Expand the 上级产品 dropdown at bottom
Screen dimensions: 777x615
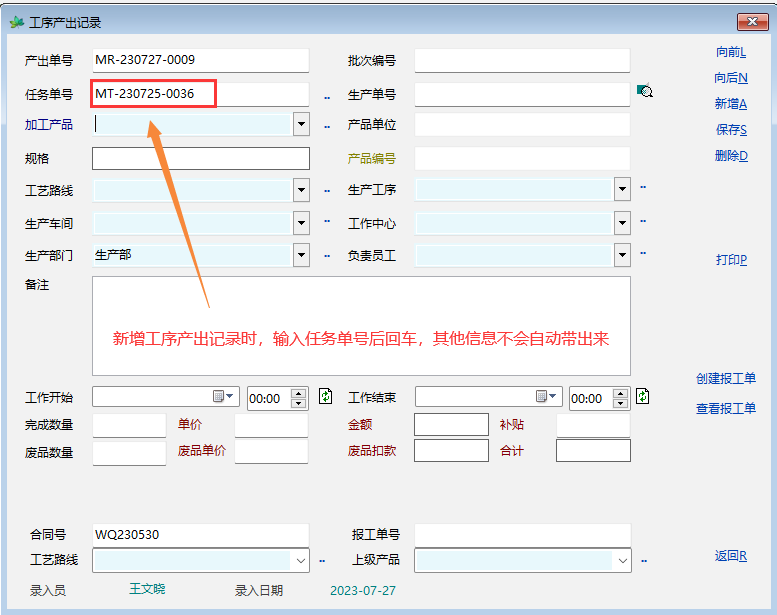pos(623,560)
